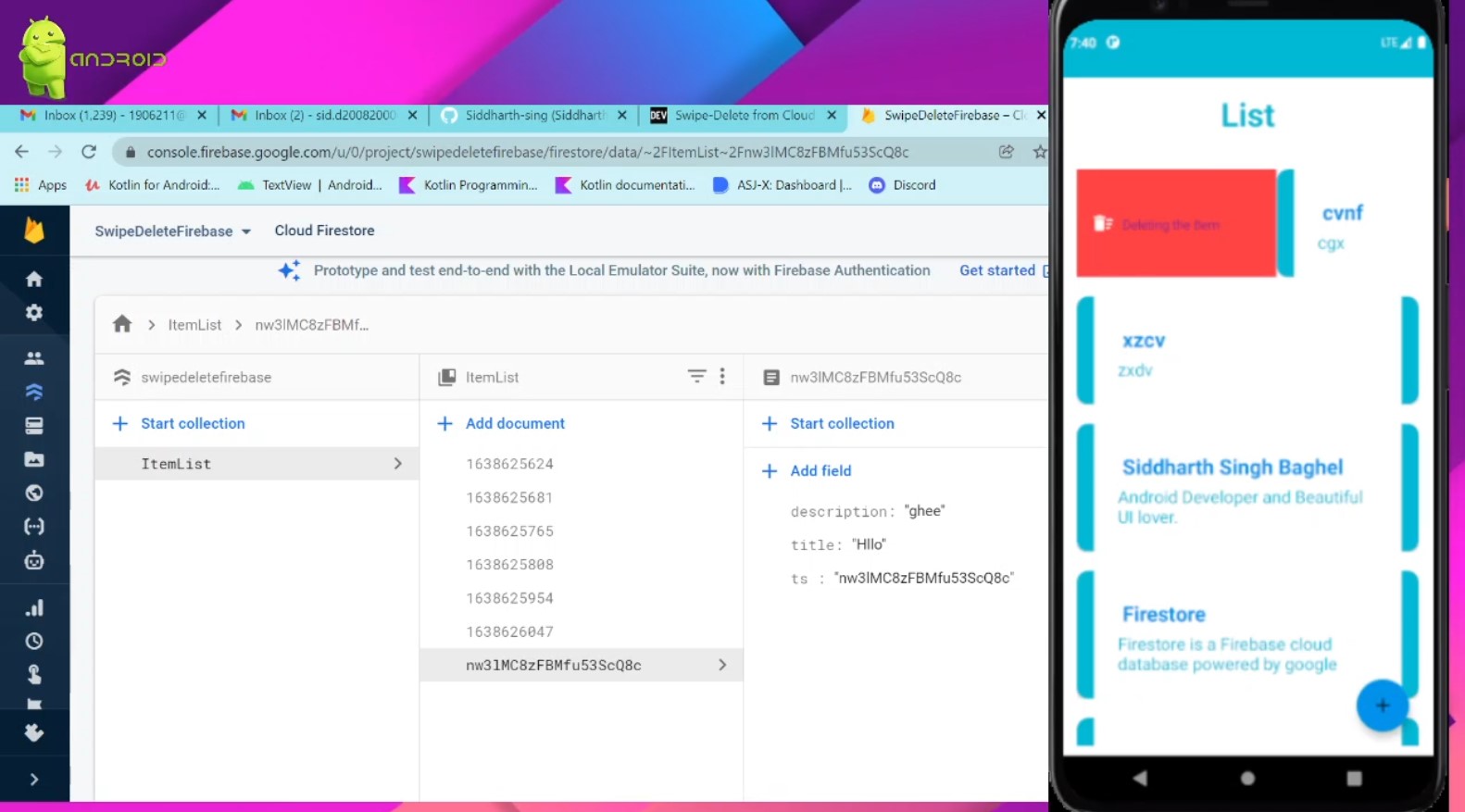
Task: Tap Android back navigation button in emulator
Action: (1140, 778)
